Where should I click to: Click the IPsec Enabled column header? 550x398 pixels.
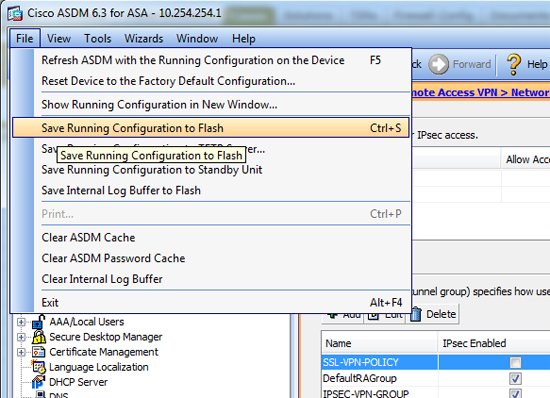point(494,343)
